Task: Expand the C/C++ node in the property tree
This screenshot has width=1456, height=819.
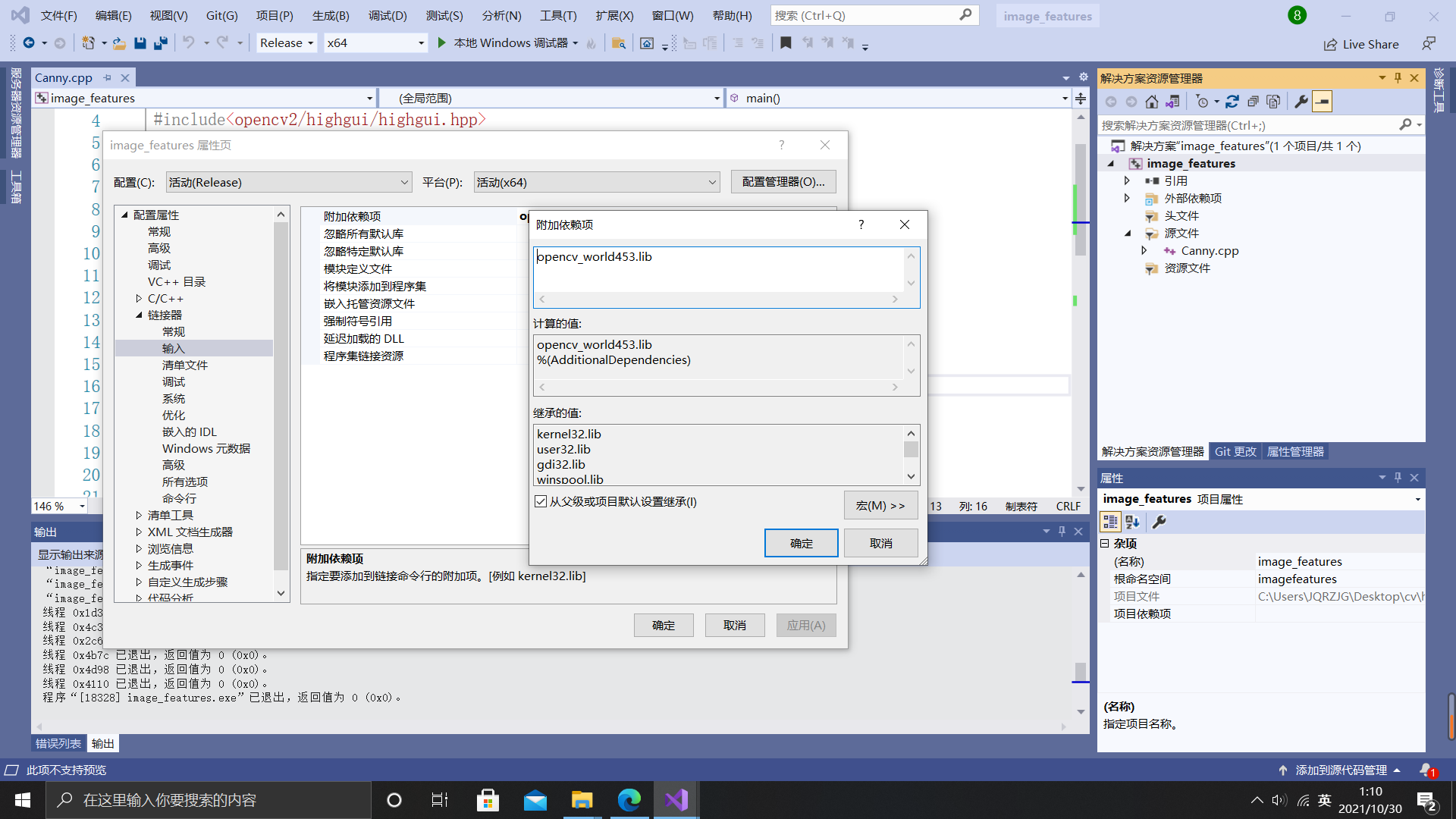Action: pos(139,299)
